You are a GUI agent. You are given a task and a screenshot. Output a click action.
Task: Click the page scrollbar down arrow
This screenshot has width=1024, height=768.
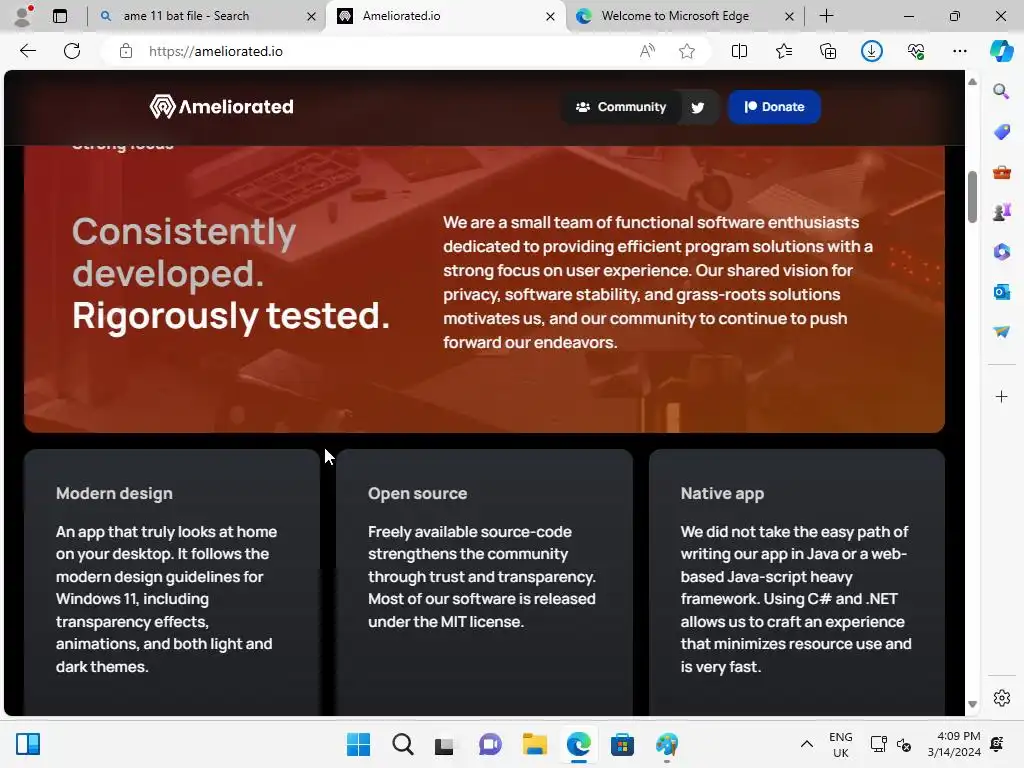[x=972, y=704]
